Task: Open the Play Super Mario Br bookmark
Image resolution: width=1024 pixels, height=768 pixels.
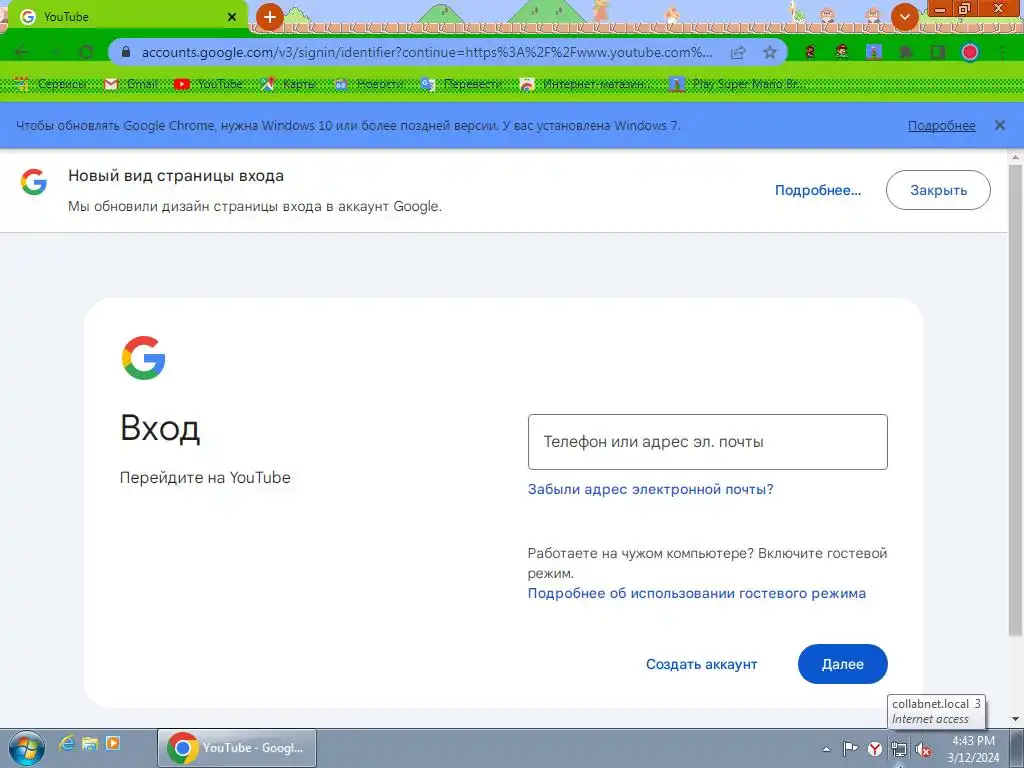Action: coord(737,84)
